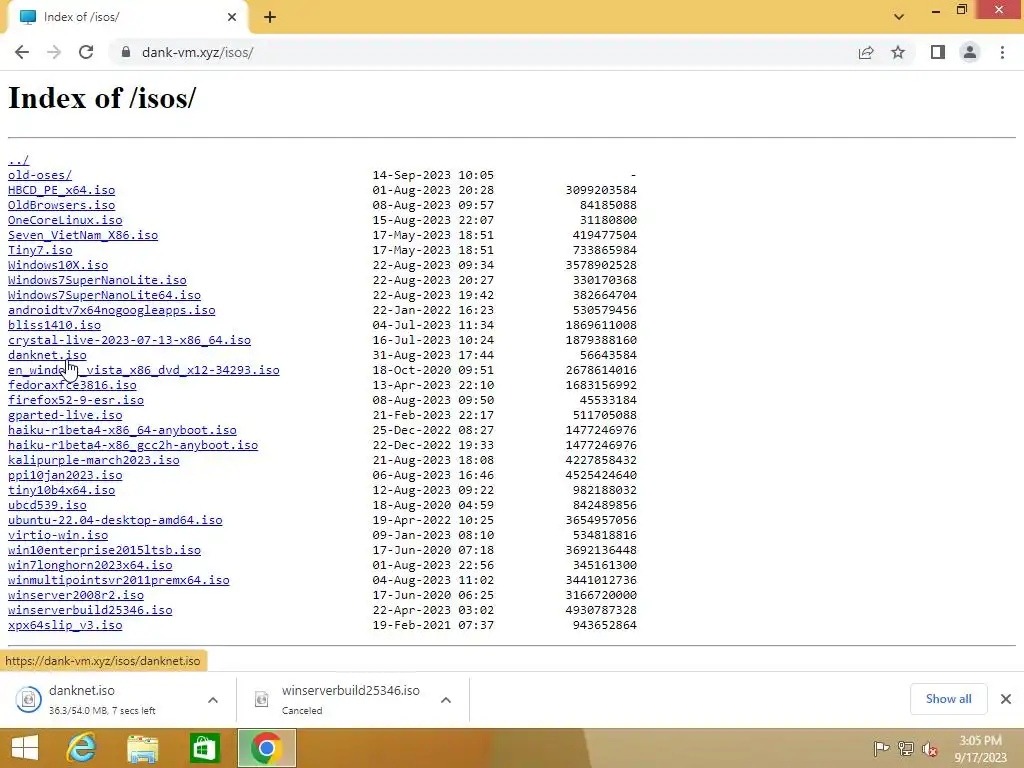Click firefox52-9-esr.iso link
Viewport: 1024px width, 768px height.
click(76, 400)
